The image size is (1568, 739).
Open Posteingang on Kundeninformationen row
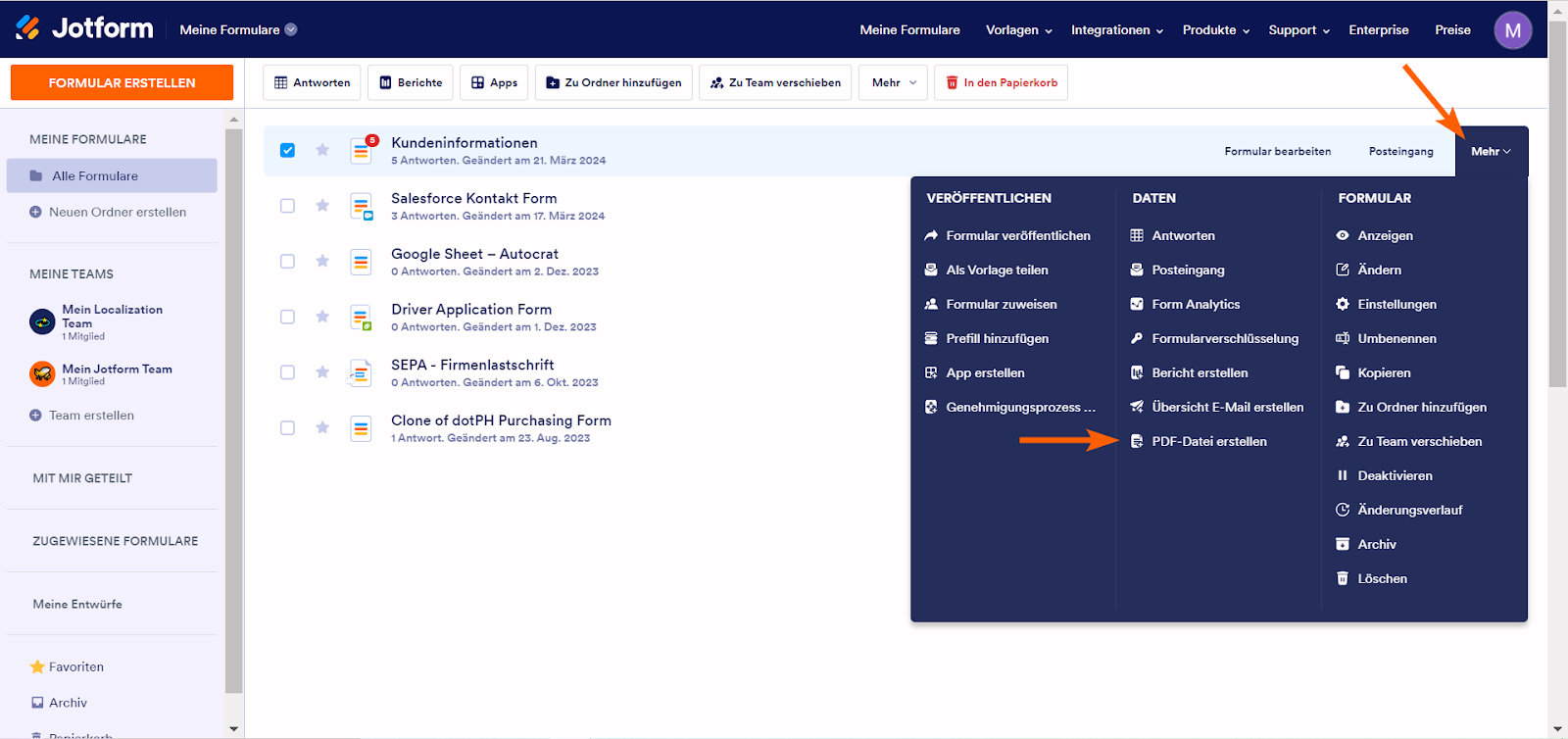tap(1400, 151)
